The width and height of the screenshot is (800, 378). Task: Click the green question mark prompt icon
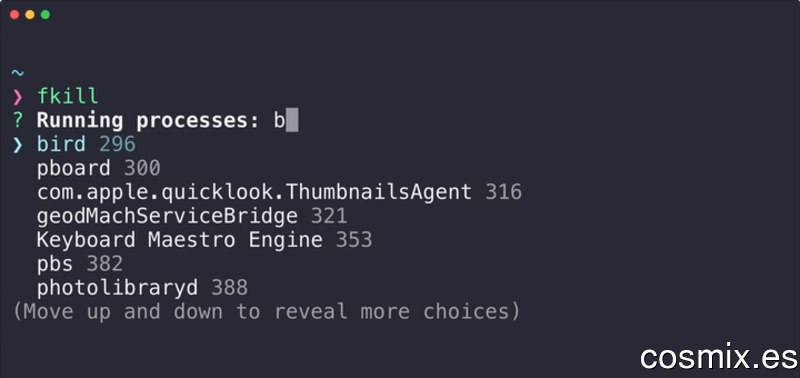tap(17, 121)
